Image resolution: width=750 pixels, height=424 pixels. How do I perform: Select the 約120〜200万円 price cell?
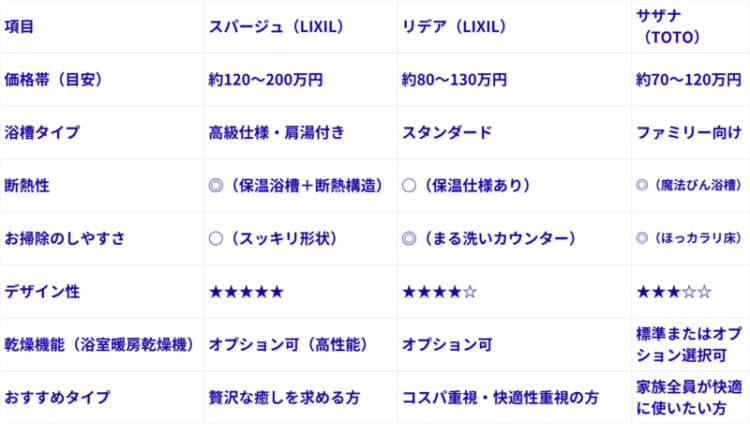[260, 80]
